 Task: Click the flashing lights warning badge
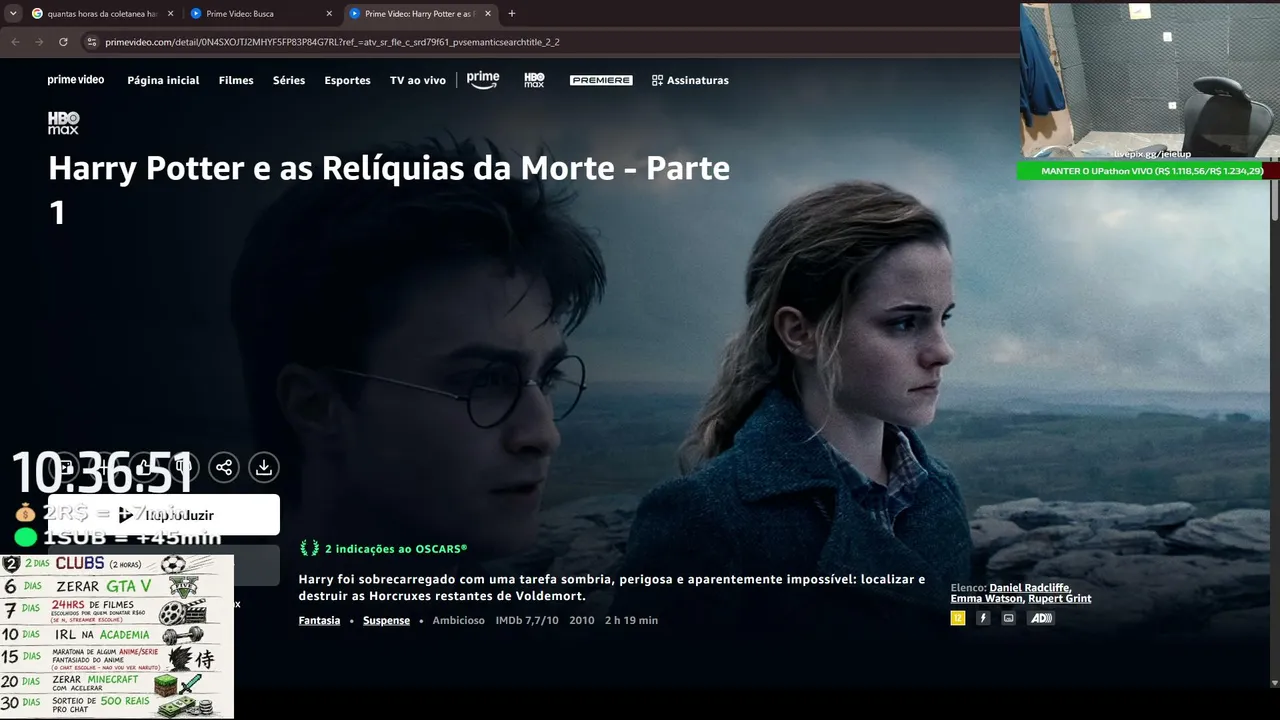983,618
